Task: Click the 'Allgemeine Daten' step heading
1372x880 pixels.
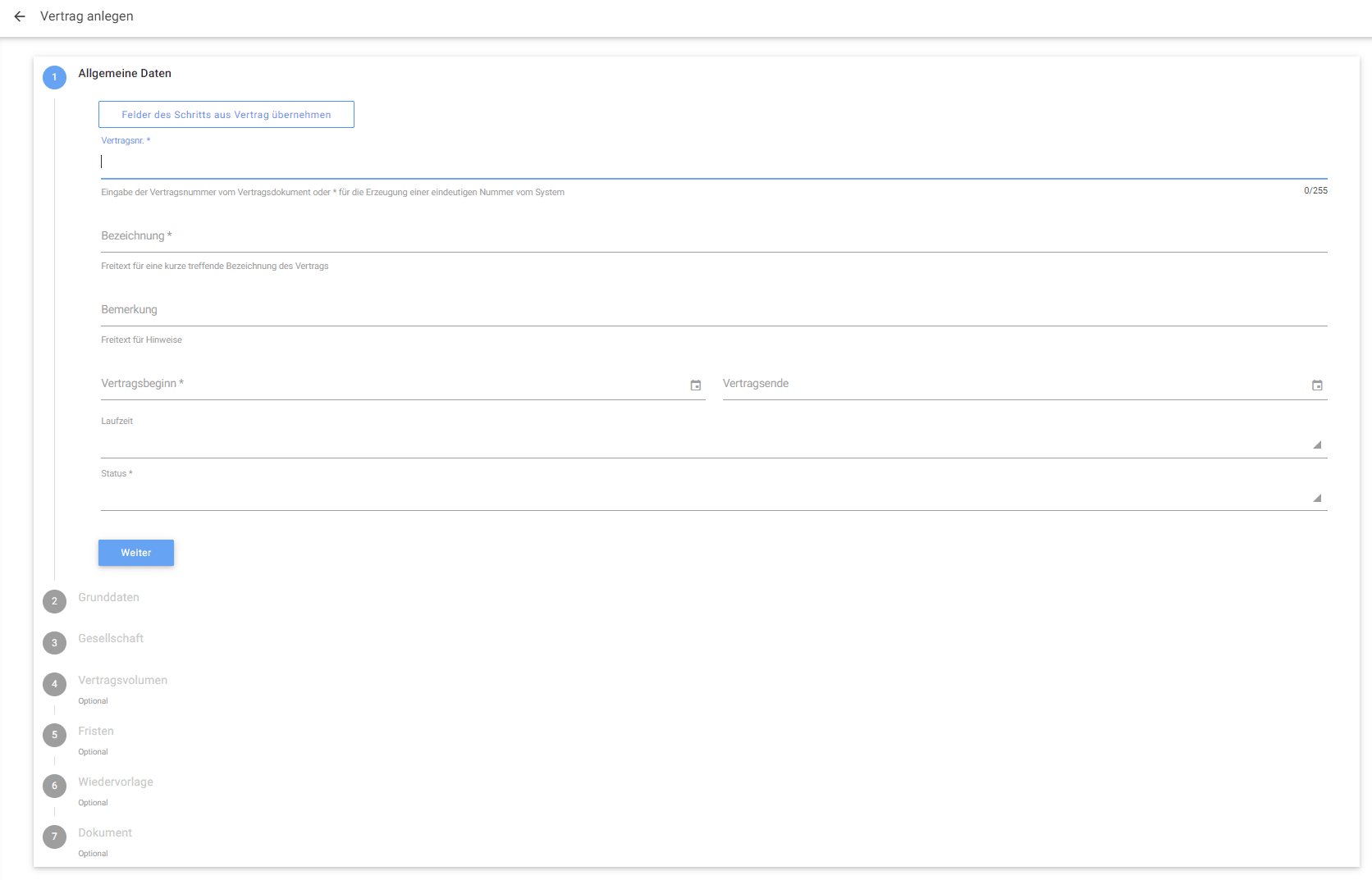Action: [x=125, y=73]
